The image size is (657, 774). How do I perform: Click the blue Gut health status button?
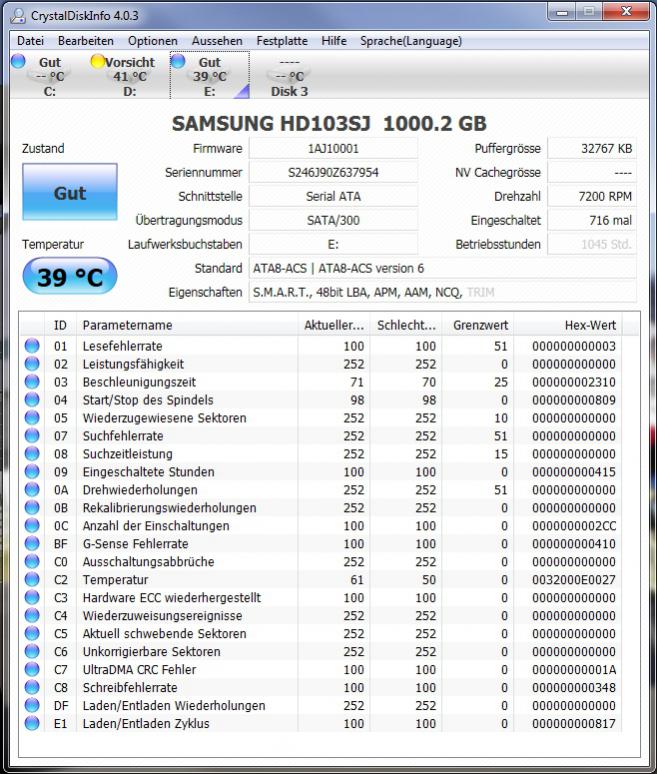70,192
